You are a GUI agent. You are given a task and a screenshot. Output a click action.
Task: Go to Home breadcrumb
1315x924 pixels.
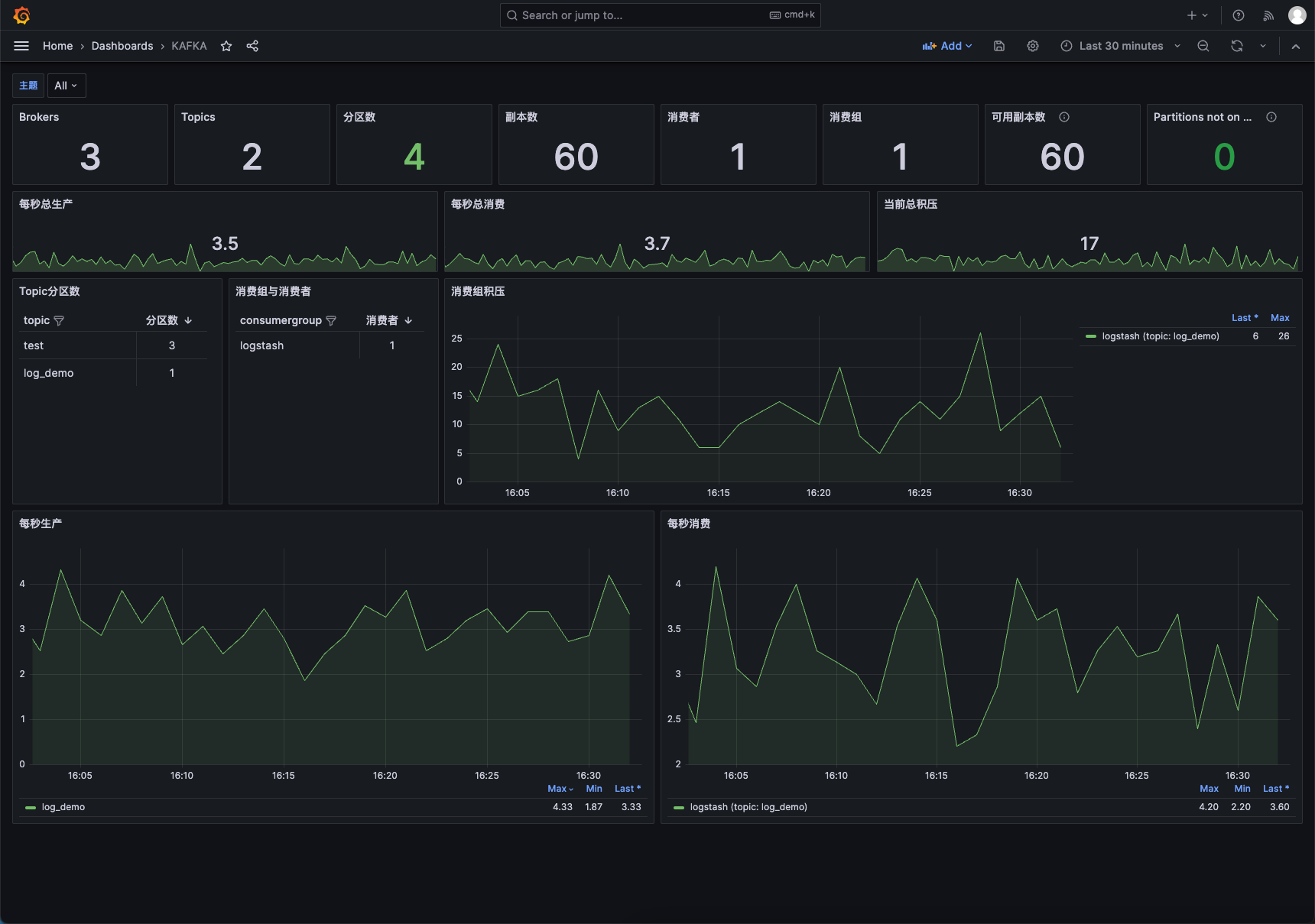[x=58, y=46]
